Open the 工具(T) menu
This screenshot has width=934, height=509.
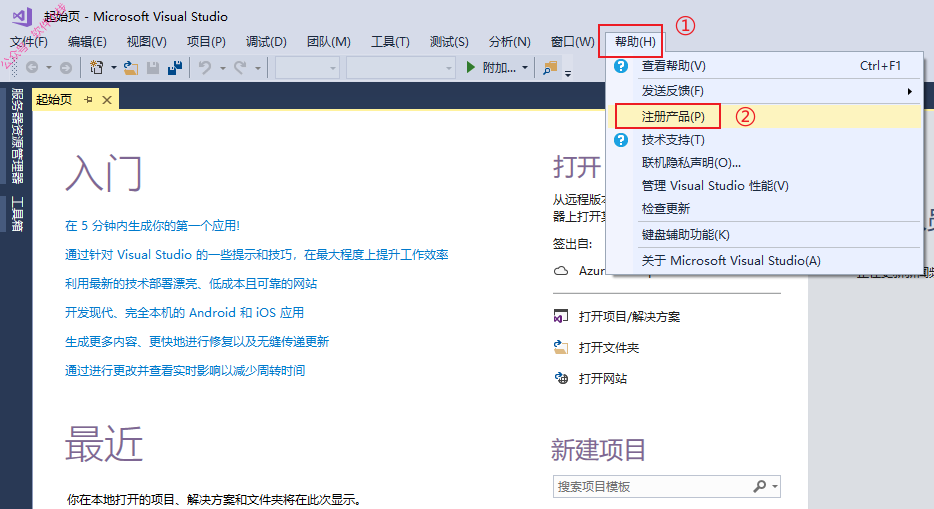coord(390,42)
